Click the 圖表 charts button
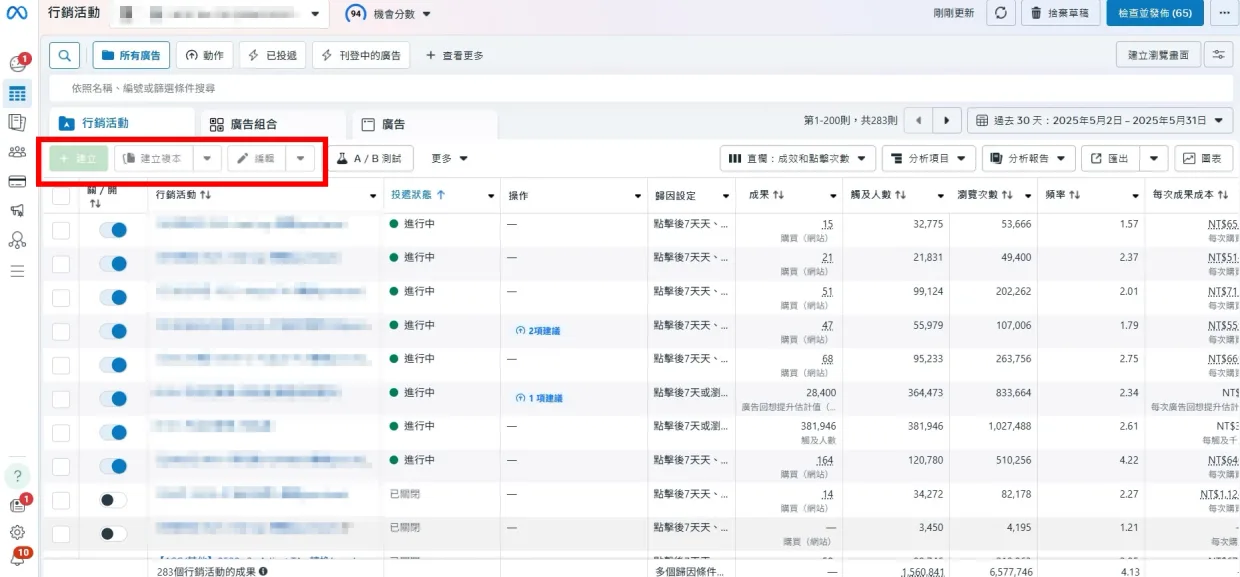The image size is (1240, 577). click(1203, 158)
